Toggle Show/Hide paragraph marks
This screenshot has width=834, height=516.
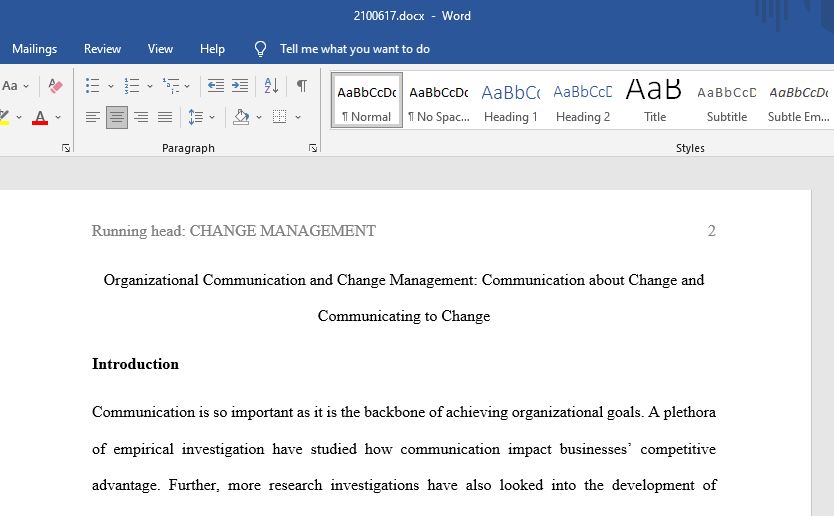[x=302, y=86]
